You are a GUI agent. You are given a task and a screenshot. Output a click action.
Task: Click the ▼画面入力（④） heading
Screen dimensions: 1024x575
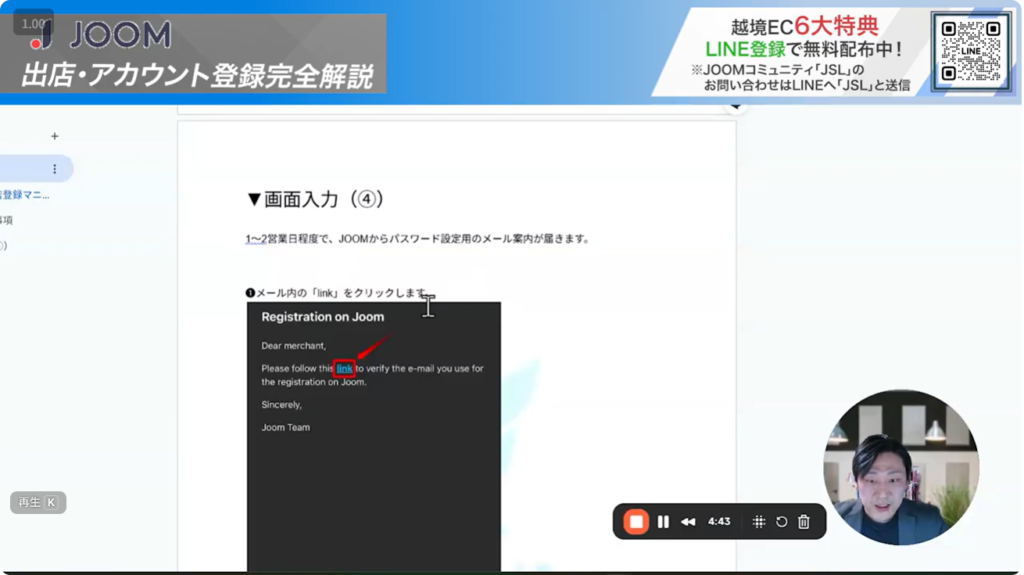[x=315, y=199]
